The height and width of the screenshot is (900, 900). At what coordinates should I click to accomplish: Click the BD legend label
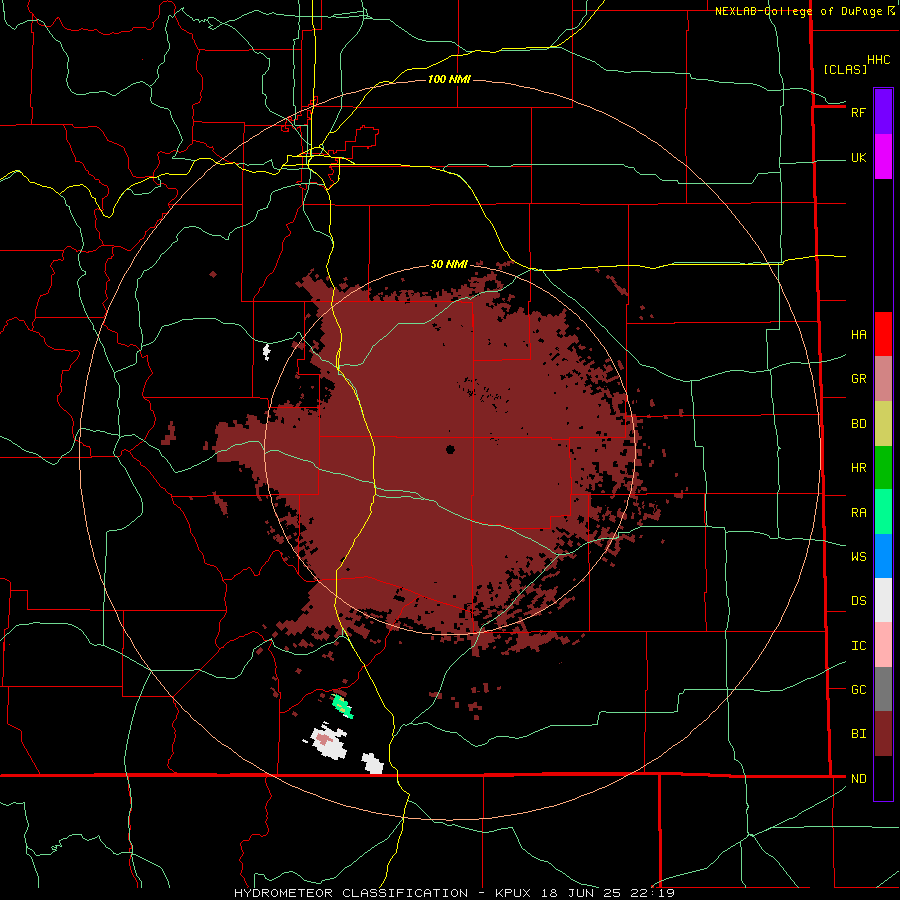coord(858,424)
